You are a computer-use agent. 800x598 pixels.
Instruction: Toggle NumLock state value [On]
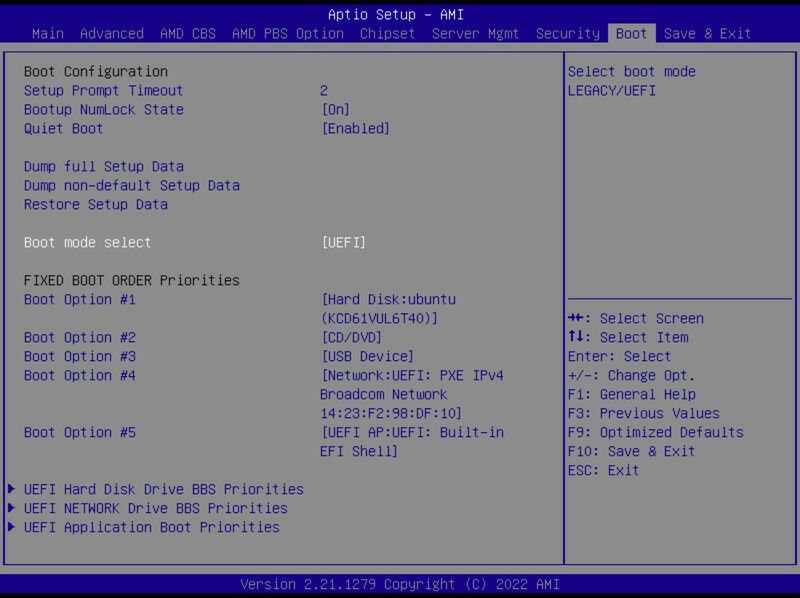point(336,110)
